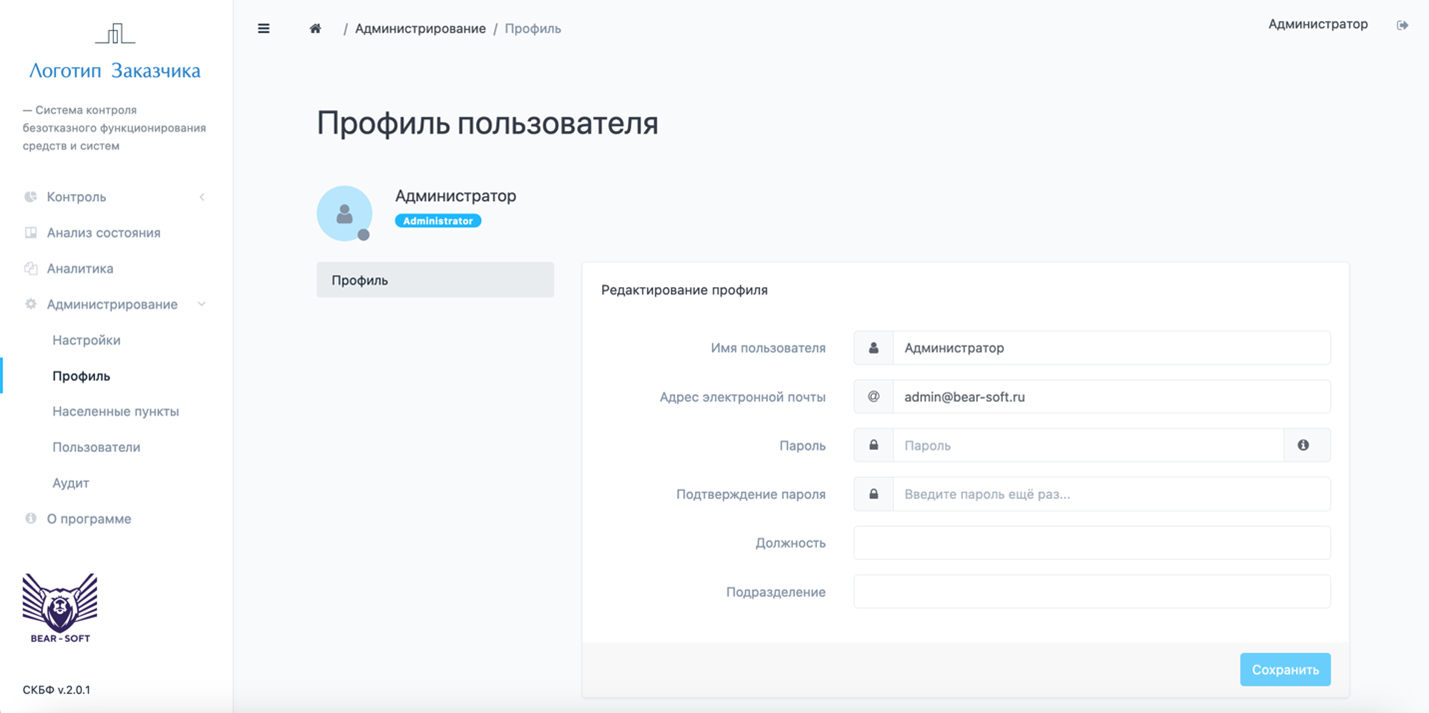Click the Должность input field
Viewport: 1429px width, 713px height.
click(1090, 542)
